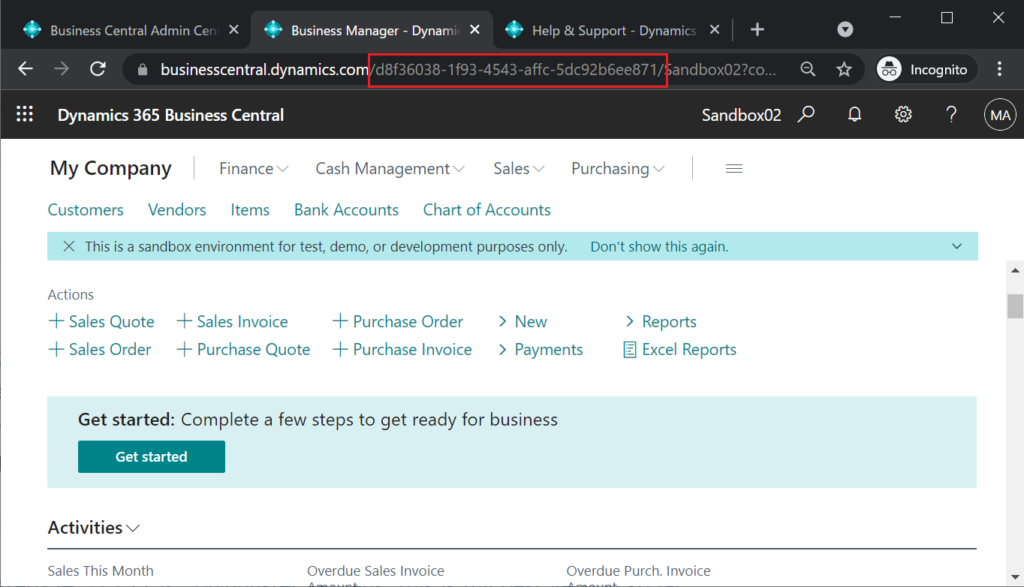Open the app launcher waffle icon
This screenshot has width=1024, height=587.
[x=25, y=114]
